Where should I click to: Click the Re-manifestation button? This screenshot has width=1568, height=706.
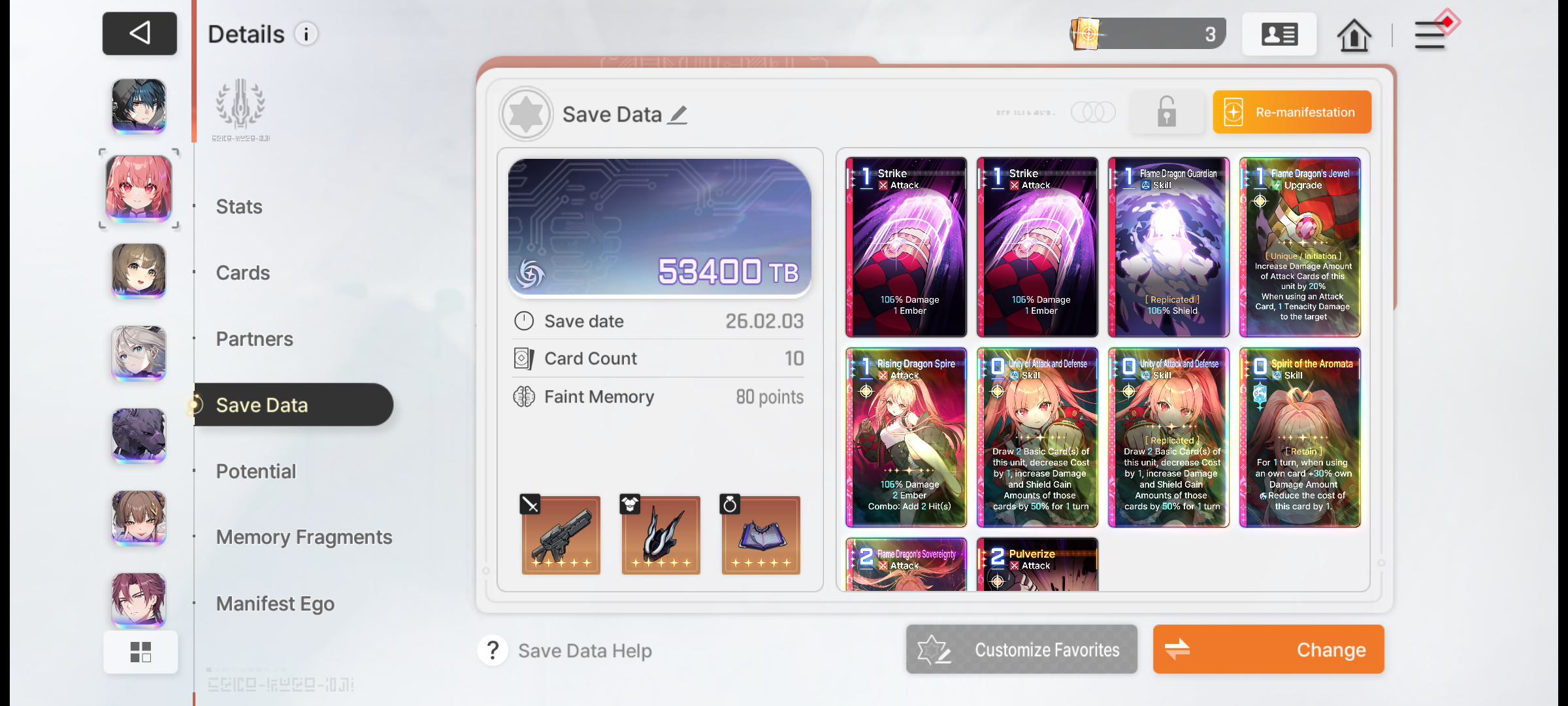(x=1292, y=112)
